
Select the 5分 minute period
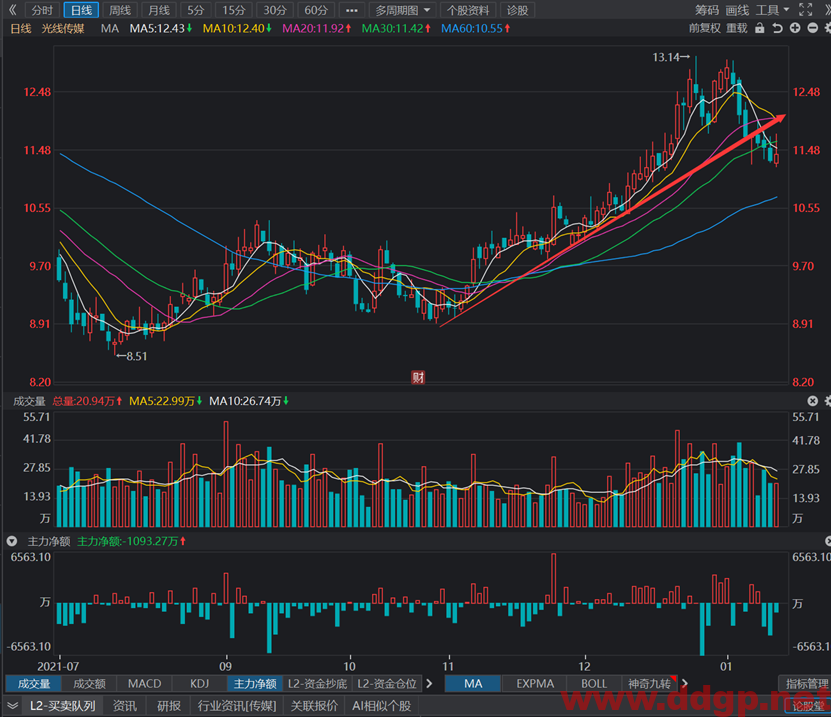(196, 10)
